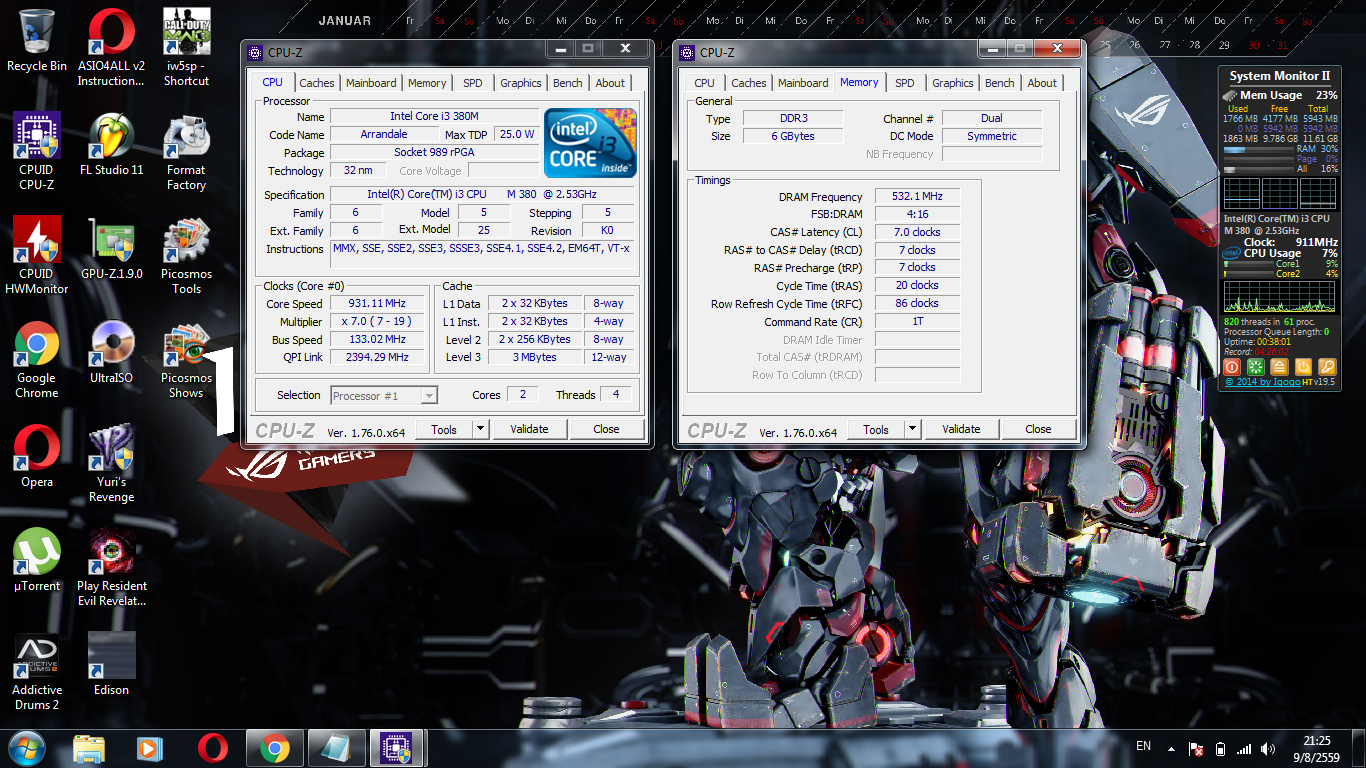Click the core speed value '931.11 MHz'
1366x768 pixels.
tap(378, 304)
